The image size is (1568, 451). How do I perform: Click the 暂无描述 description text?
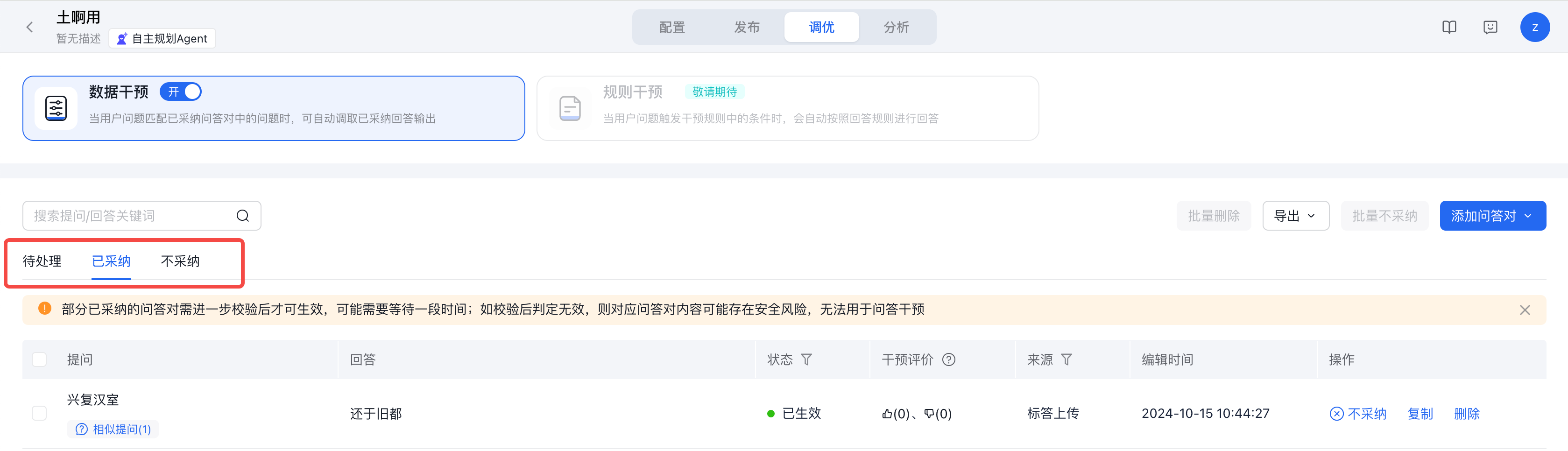pos(78,38)
